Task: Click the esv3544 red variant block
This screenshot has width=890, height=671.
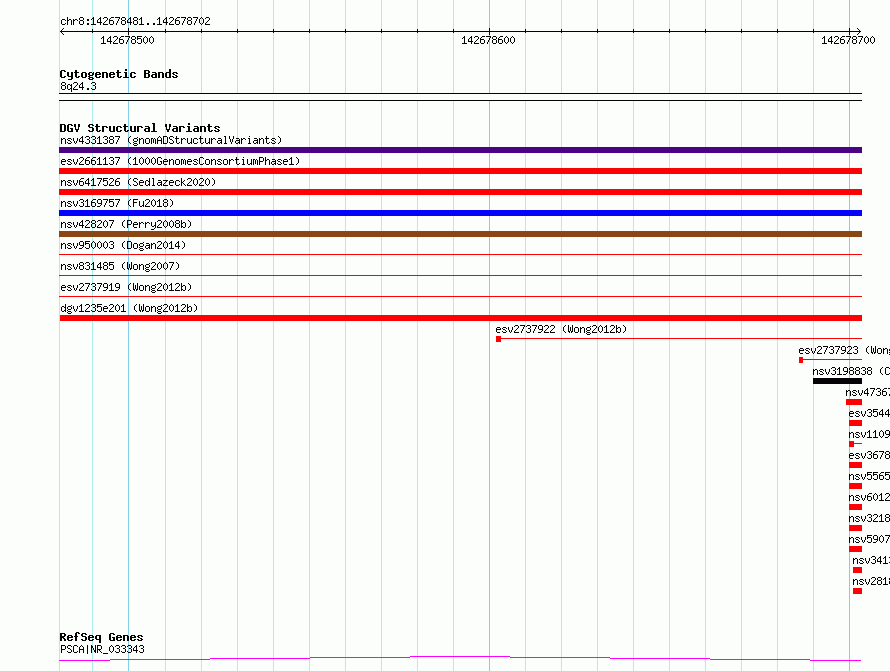Action: 855,423
